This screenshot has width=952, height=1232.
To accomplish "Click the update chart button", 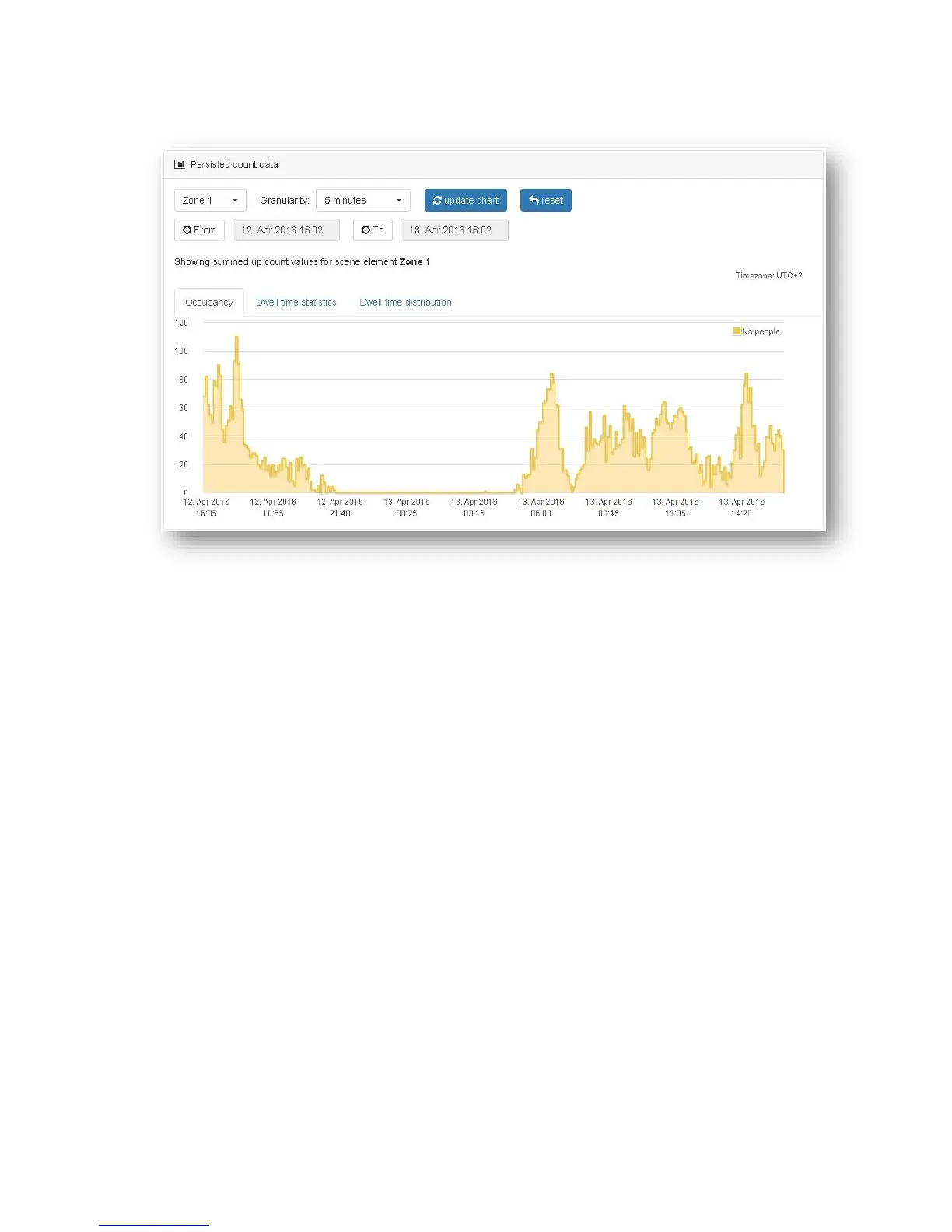I will tap(466, 201).
